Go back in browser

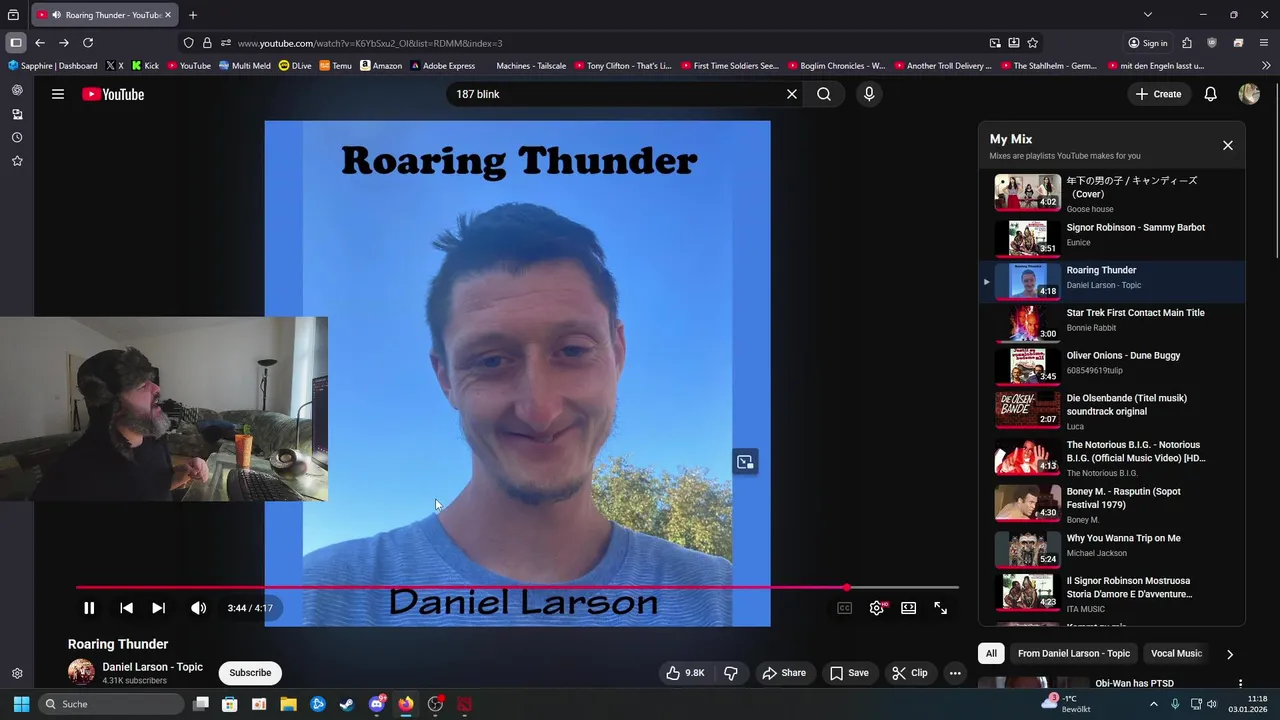[x=40, y=43]
